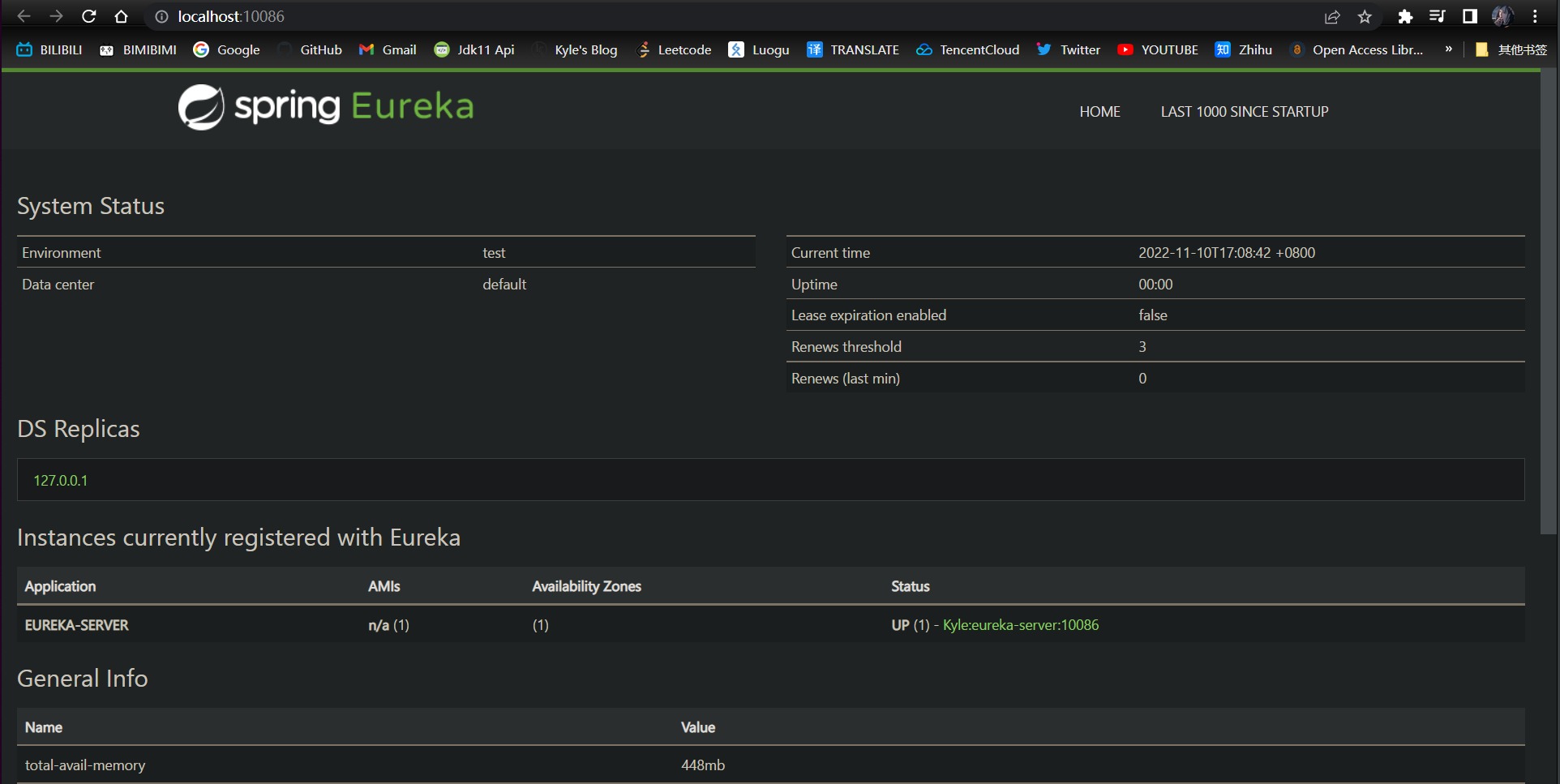1560x784 pixels.
Task: Switch to LAST 1000 SINCE STARTUP view
Action: pos(1245,111)
